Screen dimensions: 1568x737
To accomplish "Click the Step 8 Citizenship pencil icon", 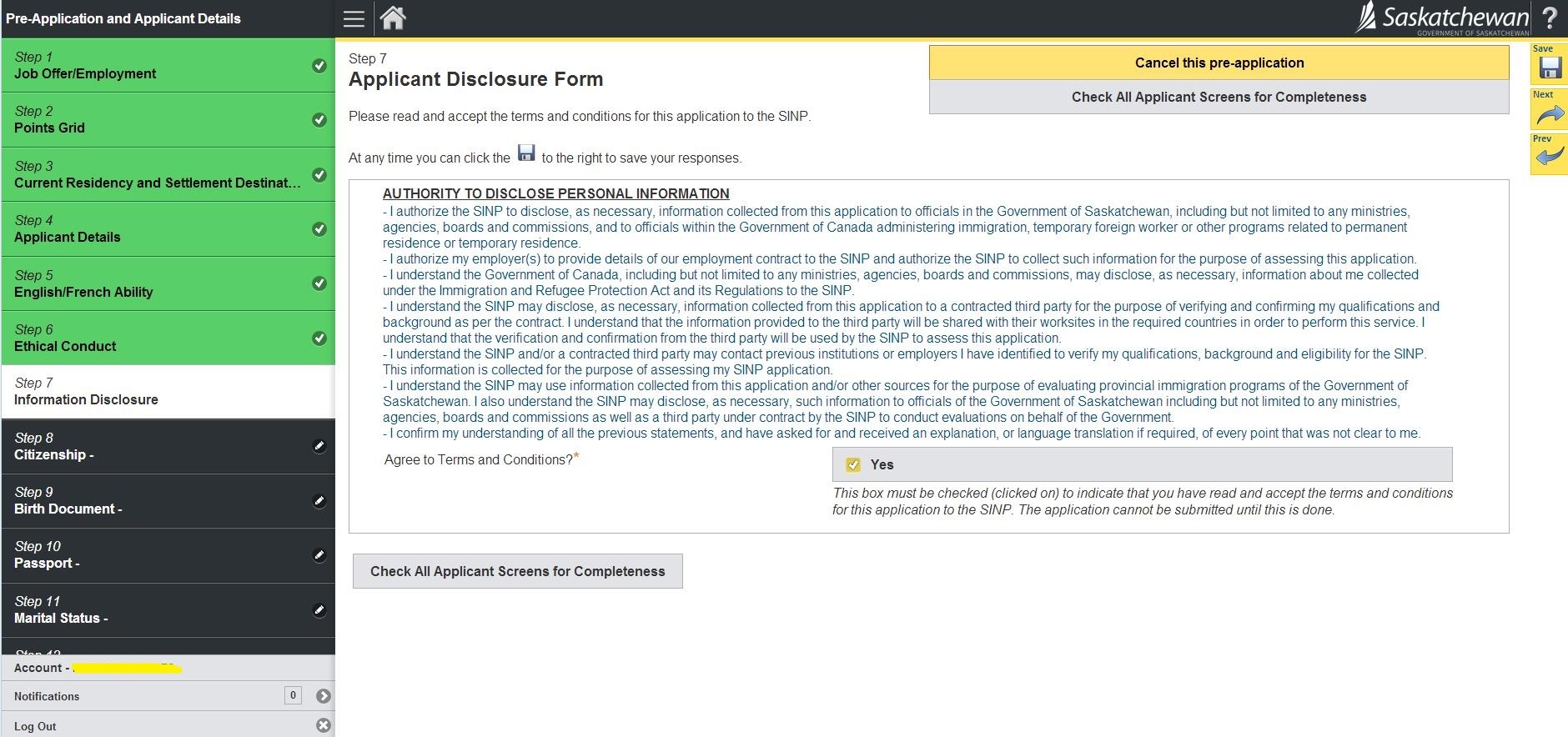I will [x=319, y=446].
